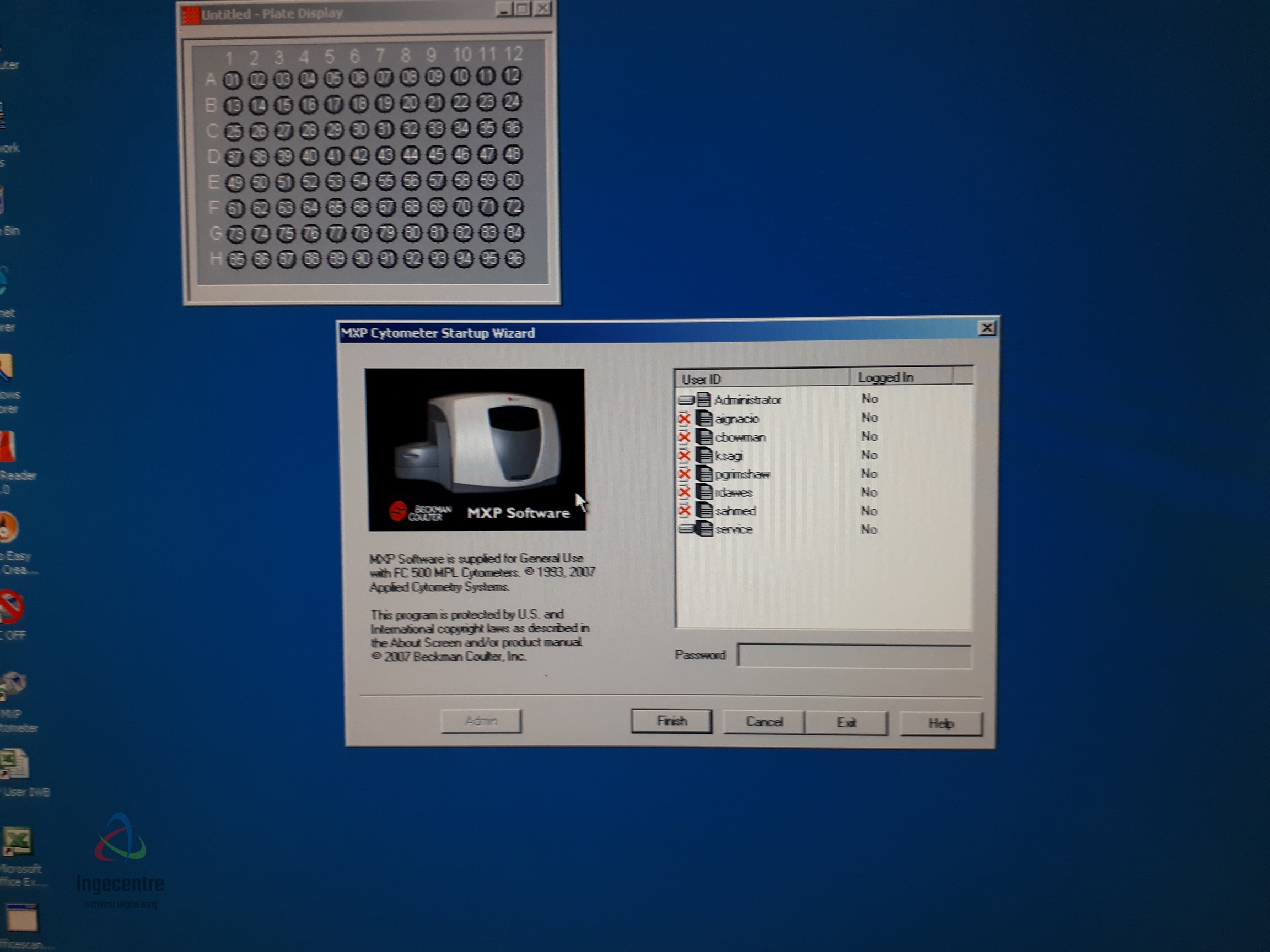
Task: Select well 55 in Plate Display
Action: (386, 181)
